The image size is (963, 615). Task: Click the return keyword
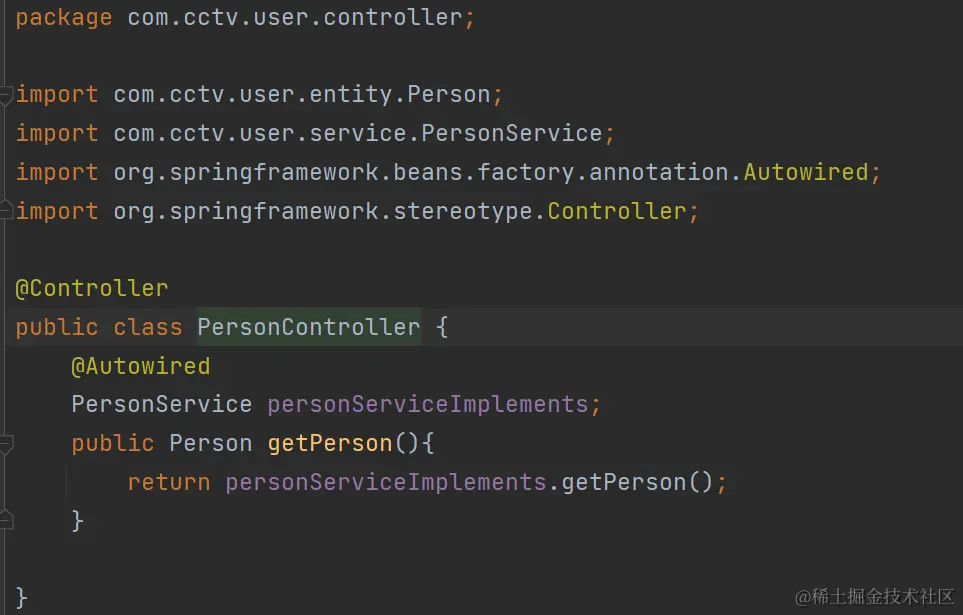[x=168, y=482]
